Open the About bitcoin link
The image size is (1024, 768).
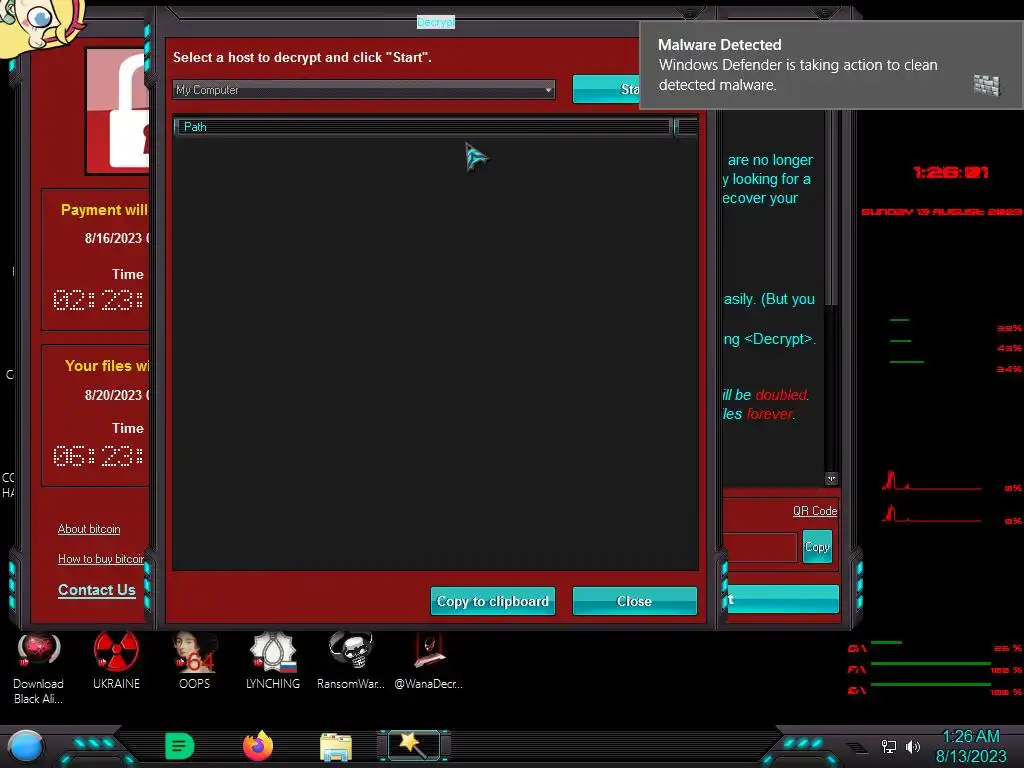point(89,529)
